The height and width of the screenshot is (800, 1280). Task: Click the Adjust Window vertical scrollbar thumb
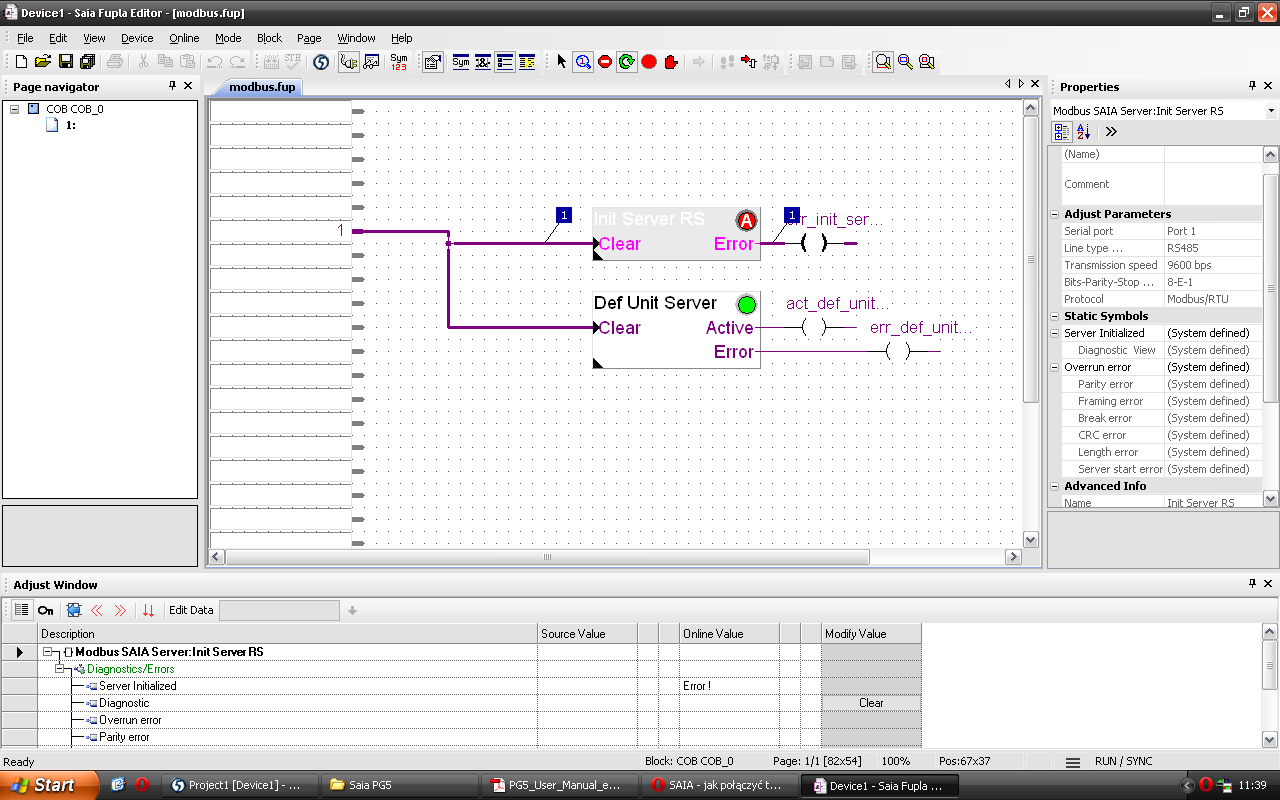tap(1271, 665)
